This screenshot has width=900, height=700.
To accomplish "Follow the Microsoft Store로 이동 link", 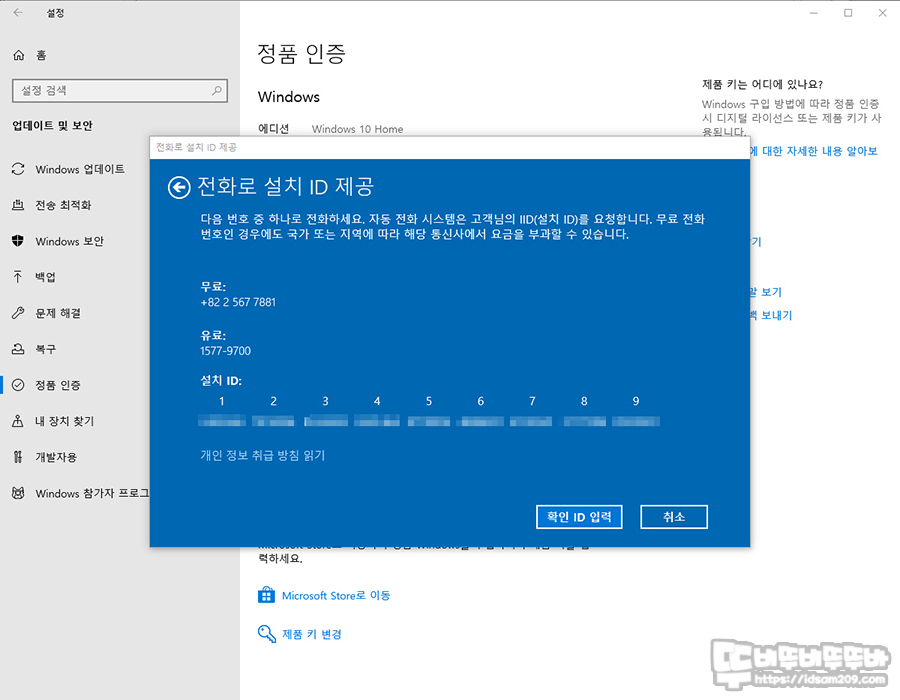I will [336, 596].
